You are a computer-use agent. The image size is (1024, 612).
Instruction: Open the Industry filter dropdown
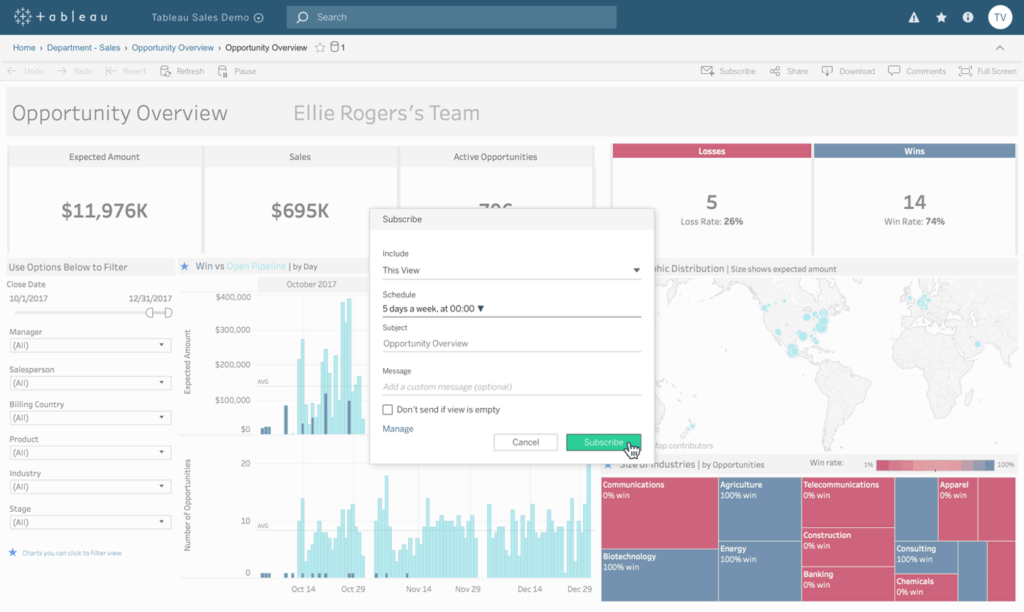click(x=90, y=487)
